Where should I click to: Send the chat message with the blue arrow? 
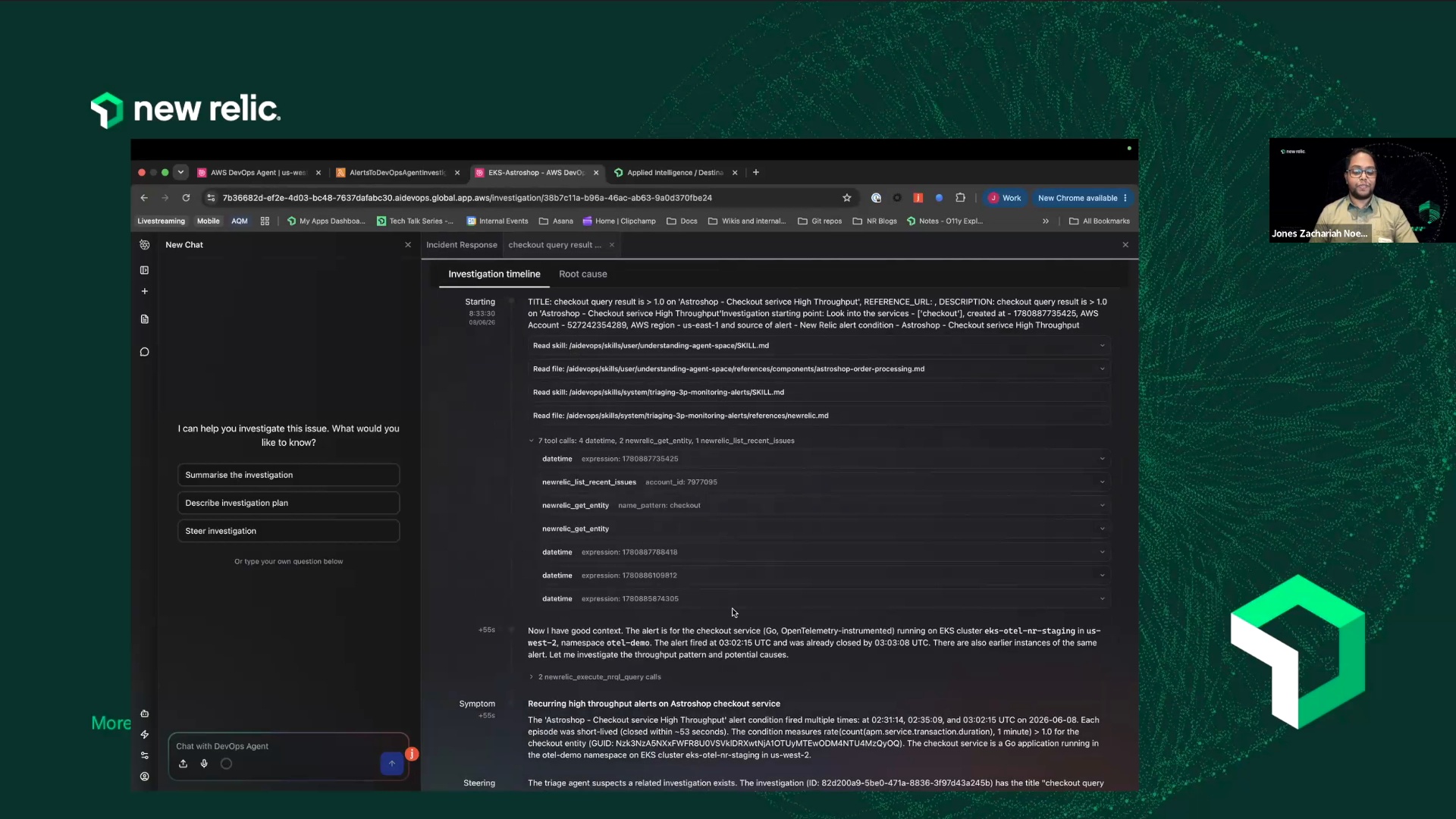392,764
